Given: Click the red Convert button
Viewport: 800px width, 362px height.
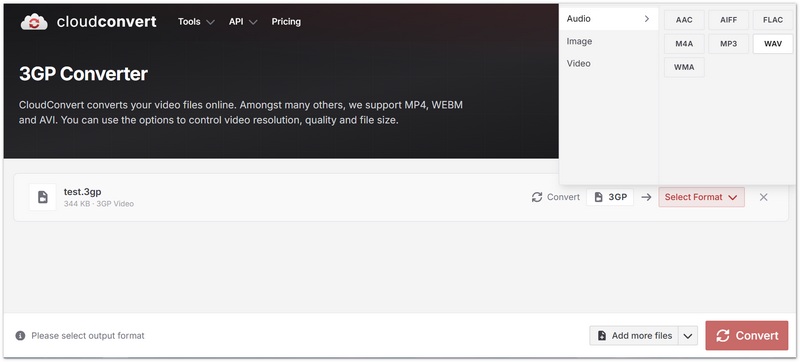Looking at the screenshot, I should [x=747, y=335].
